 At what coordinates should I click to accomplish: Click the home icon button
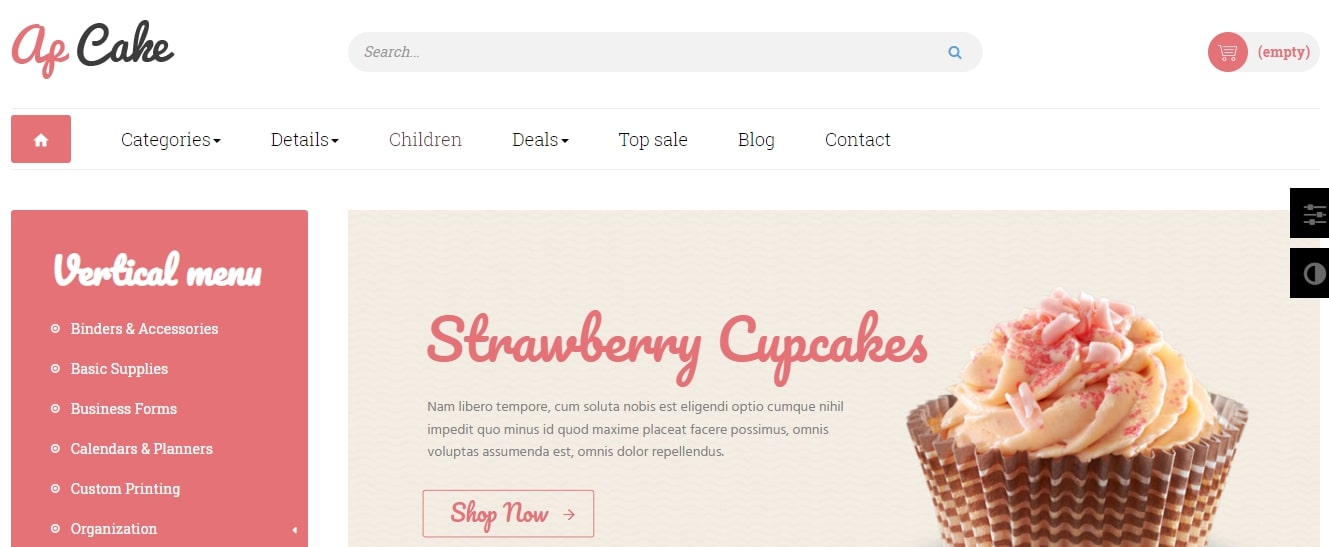41,139
